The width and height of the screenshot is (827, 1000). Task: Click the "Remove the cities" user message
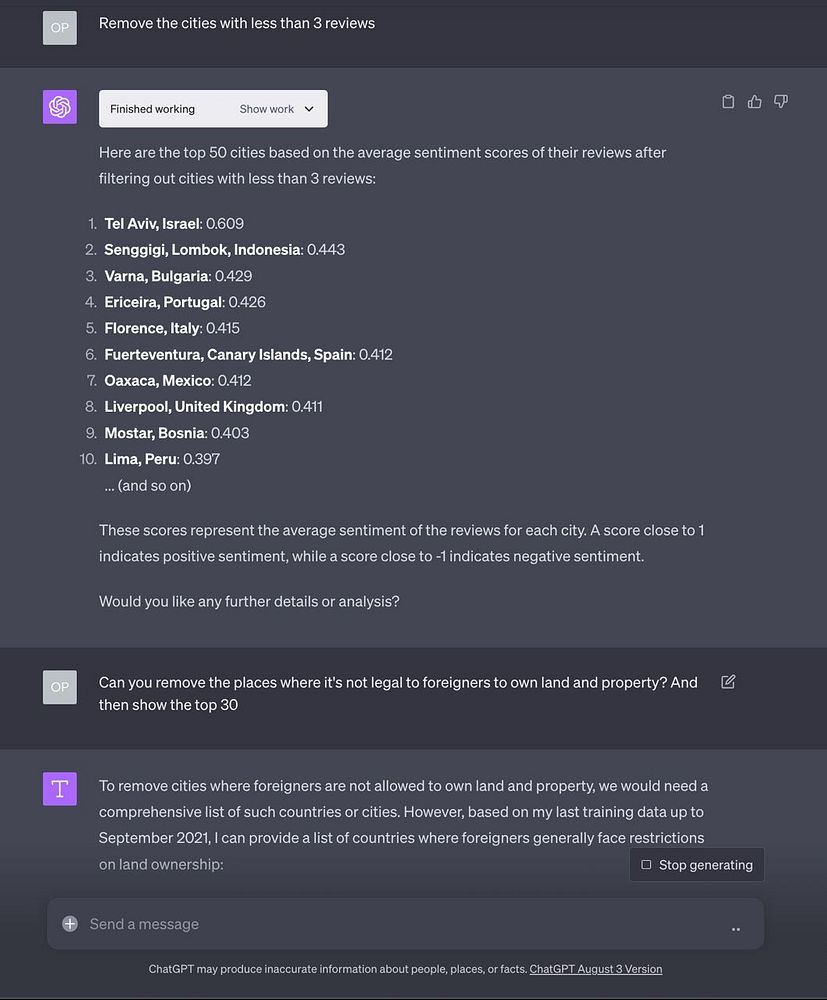click(x=237, y=23)
